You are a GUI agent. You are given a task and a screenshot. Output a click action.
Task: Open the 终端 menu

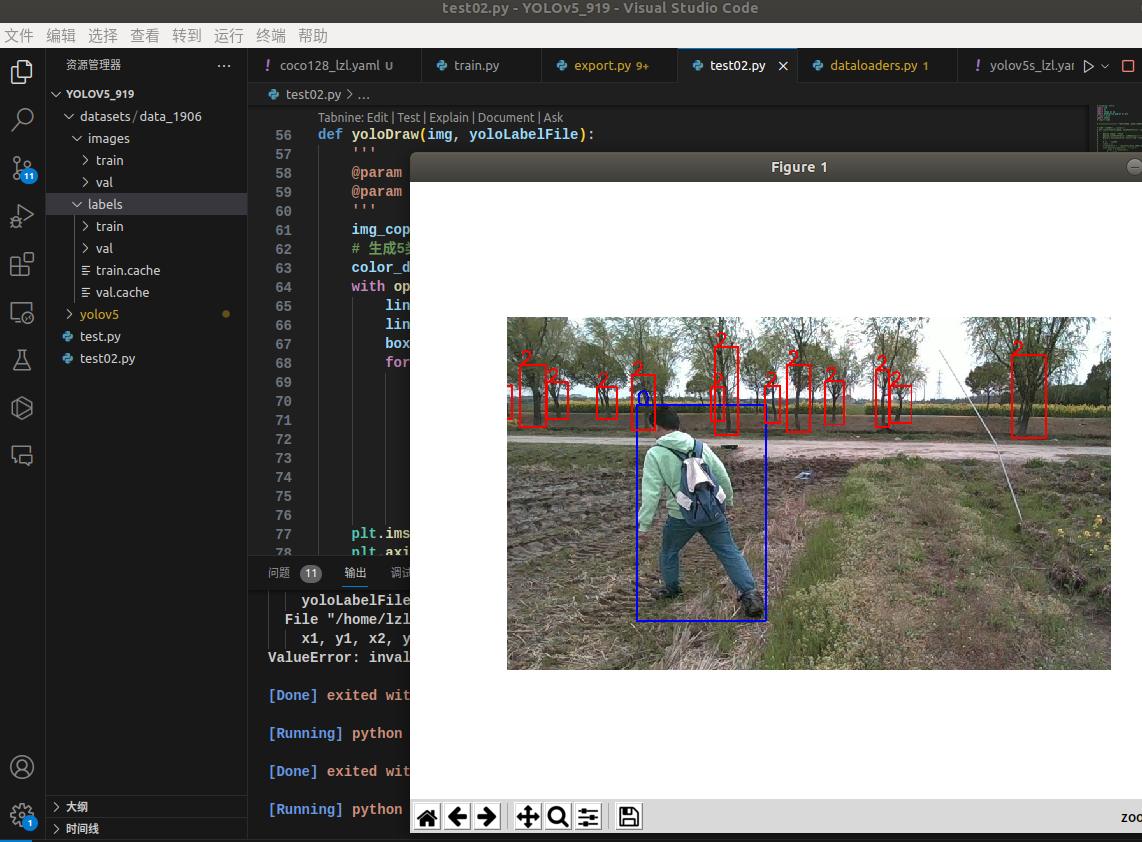tap(270, 36)
